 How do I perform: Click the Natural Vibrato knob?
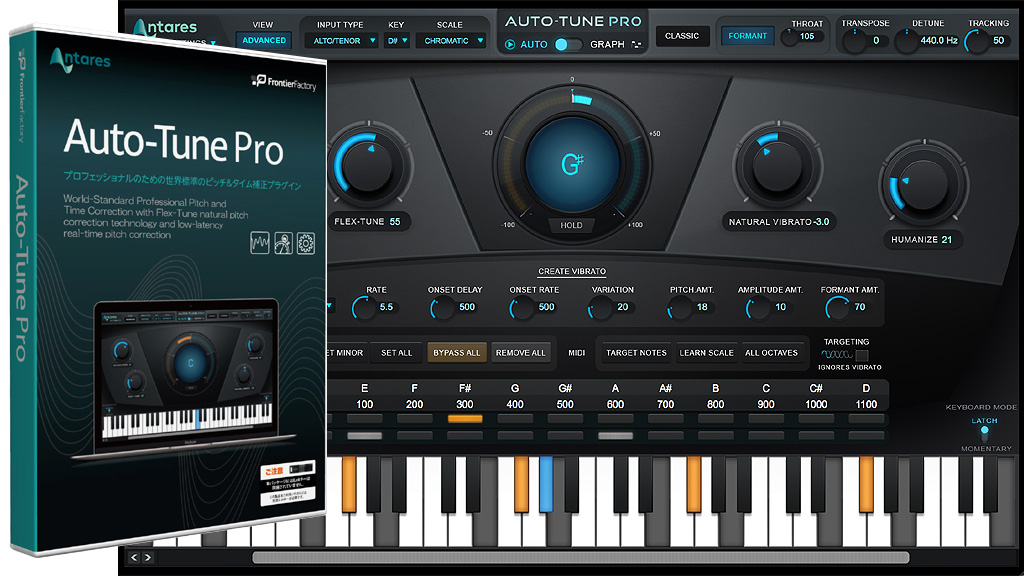pos(777,165)
